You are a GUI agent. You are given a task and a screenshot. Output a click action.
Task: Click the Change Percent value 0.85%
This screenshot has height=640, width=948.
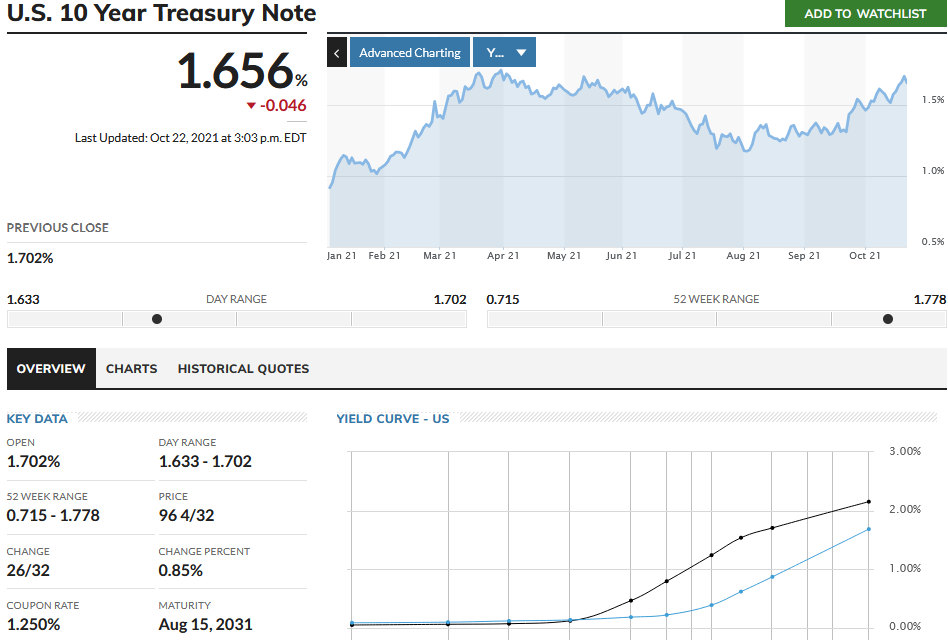click(180, 571)
